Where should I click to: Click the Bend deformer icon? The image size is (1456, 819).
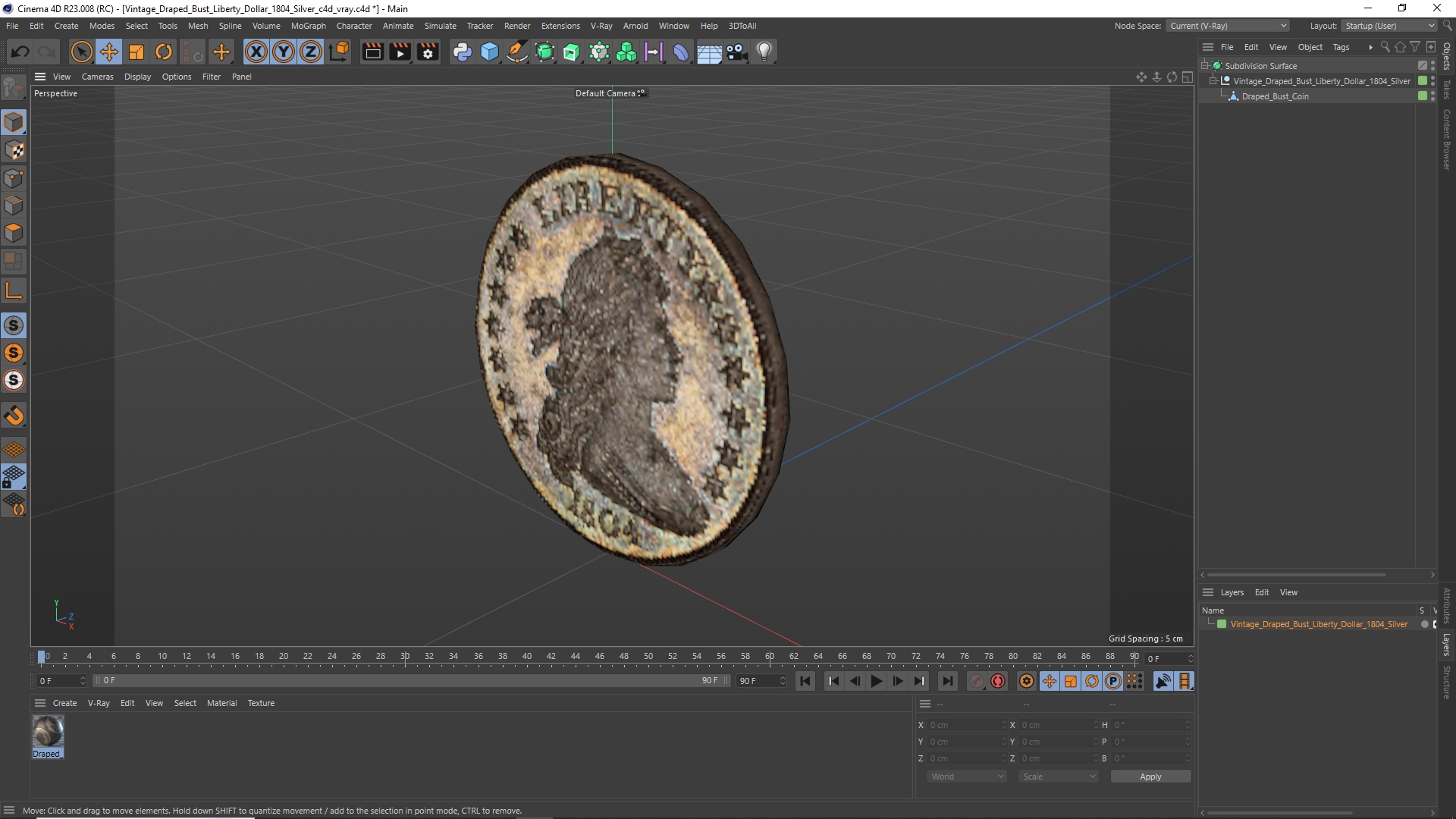(x=682, y=52)
